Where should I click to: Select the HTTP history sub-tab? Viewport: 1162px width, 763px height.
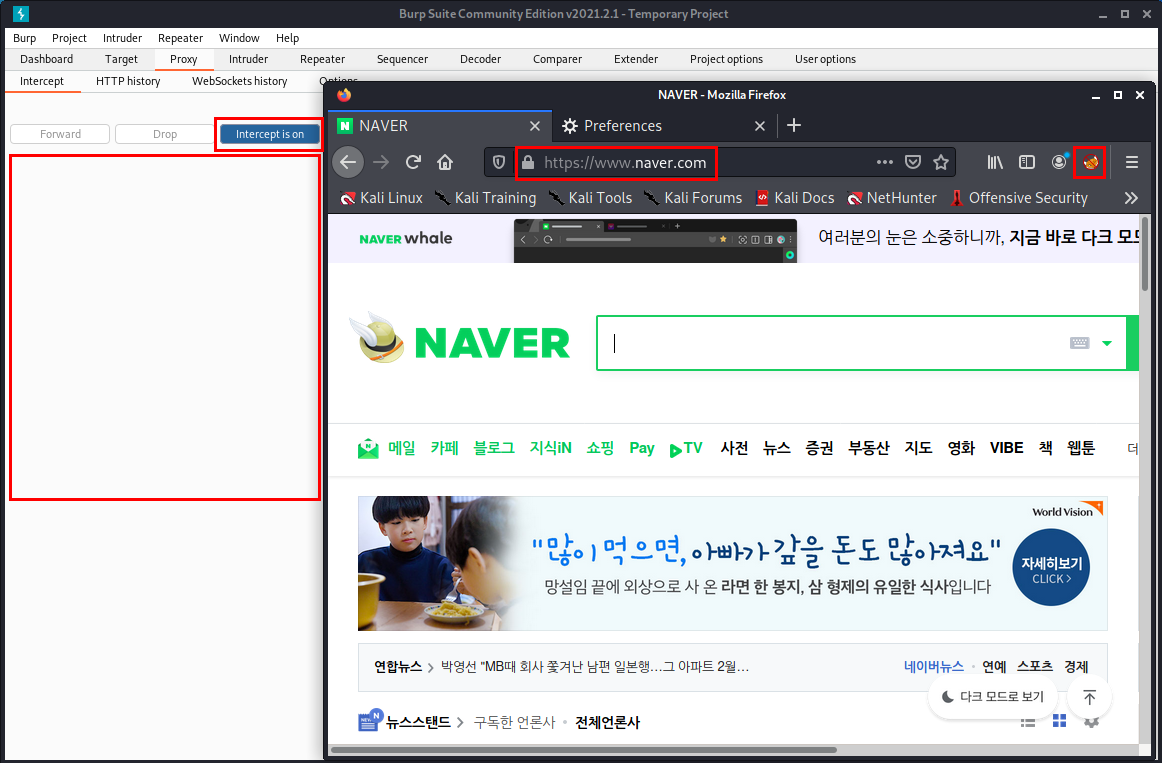pos(128,81)
